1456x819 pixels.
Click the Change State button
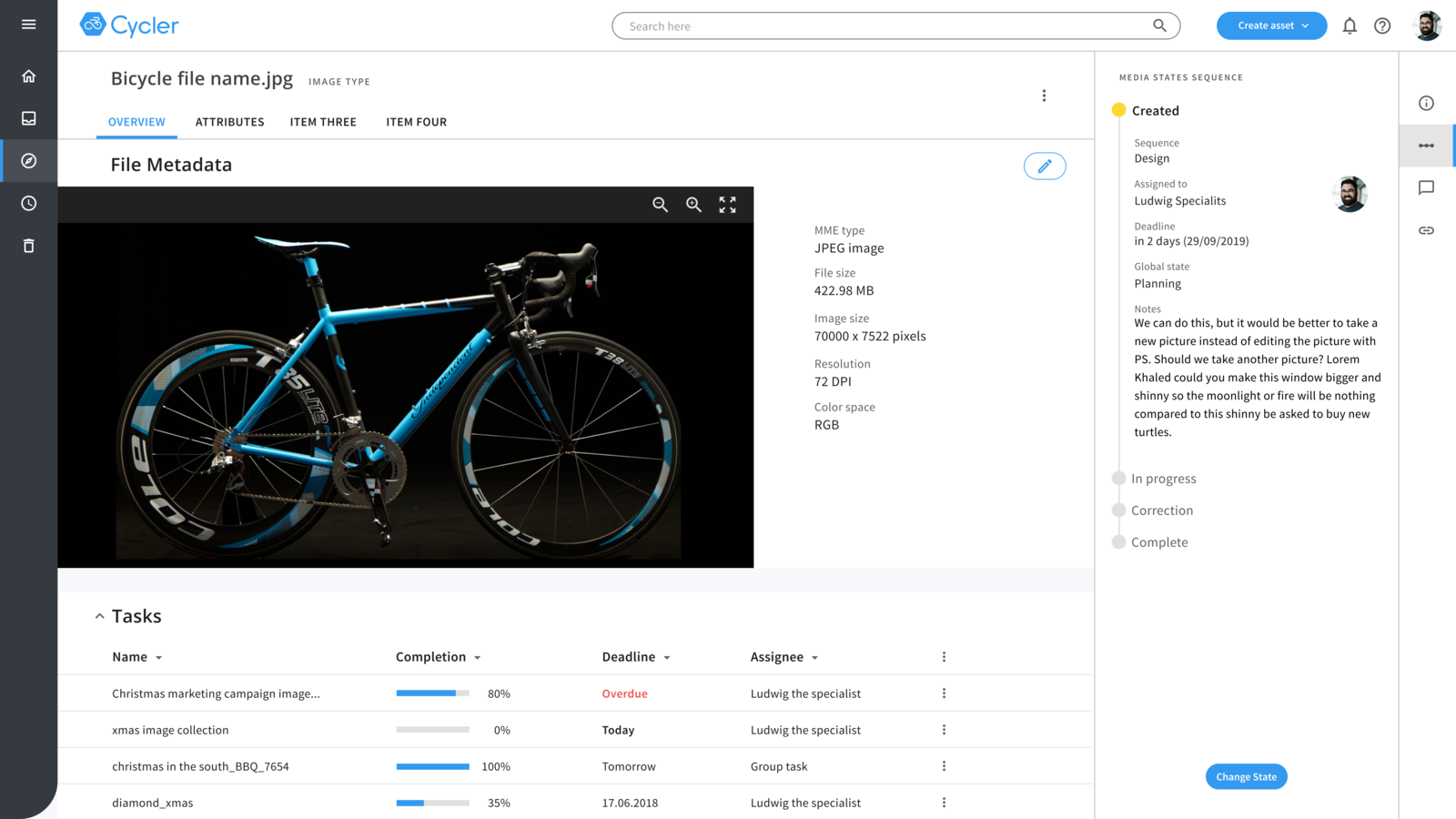click(1246, 776)
